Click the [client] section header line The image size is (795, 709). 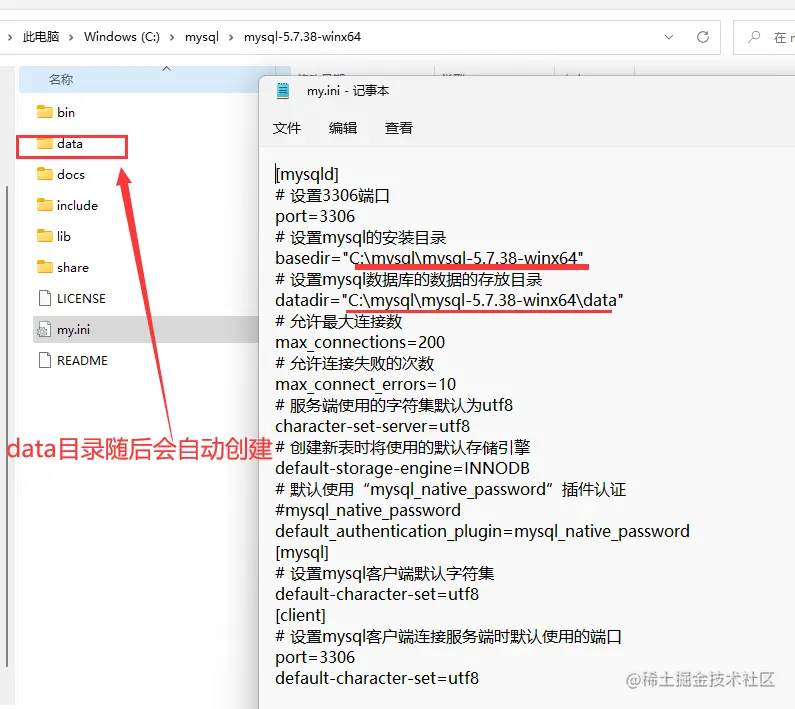coord(300,615)
